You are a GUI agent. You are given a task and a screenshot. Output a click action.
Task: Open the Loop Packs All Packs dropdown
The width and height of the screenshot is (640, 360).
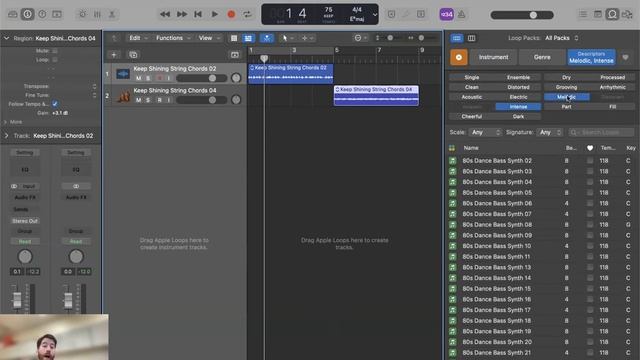click(562, 38)
